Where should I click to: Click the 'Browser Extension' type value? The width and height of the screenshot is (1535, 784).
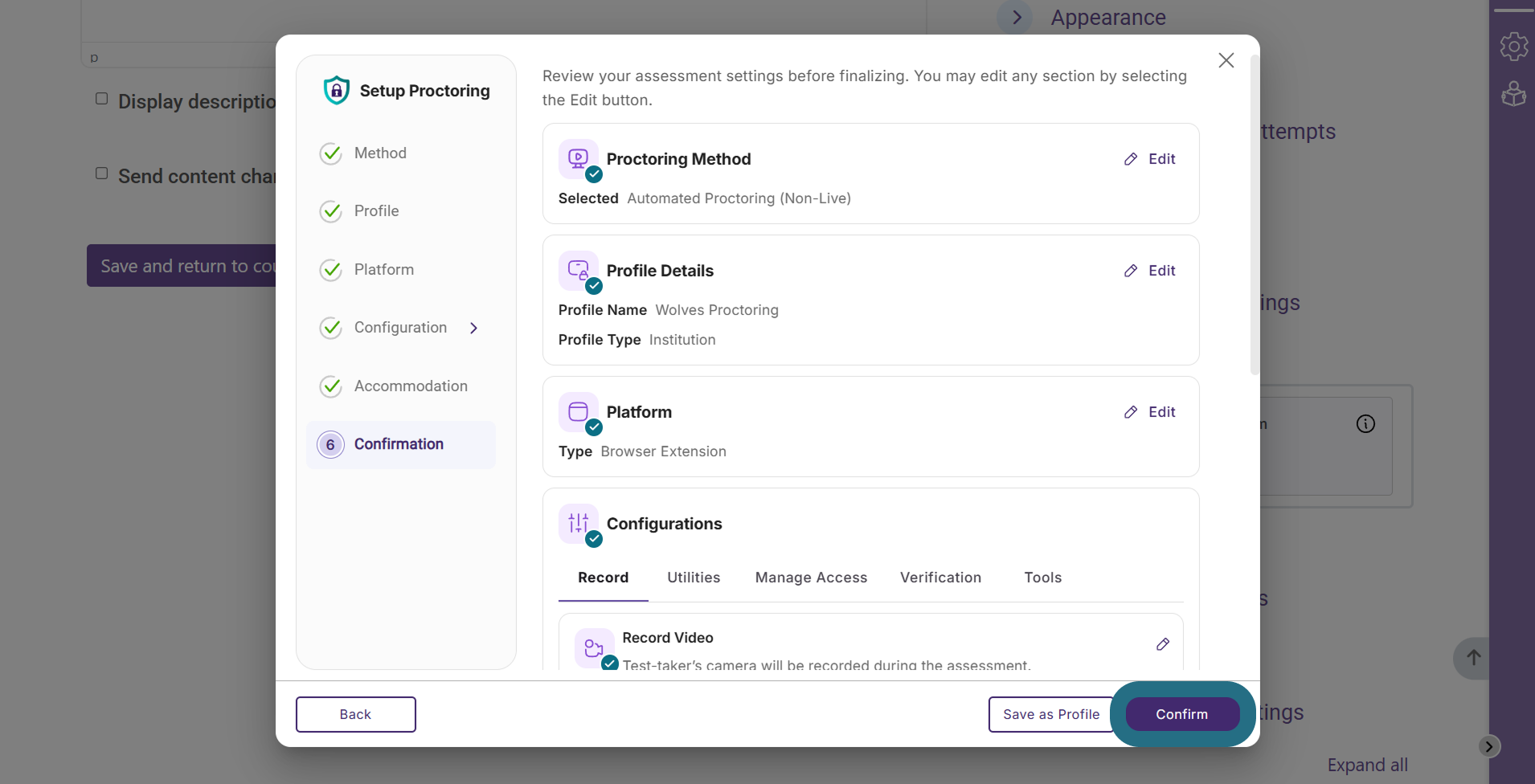(x=663, y=451)
